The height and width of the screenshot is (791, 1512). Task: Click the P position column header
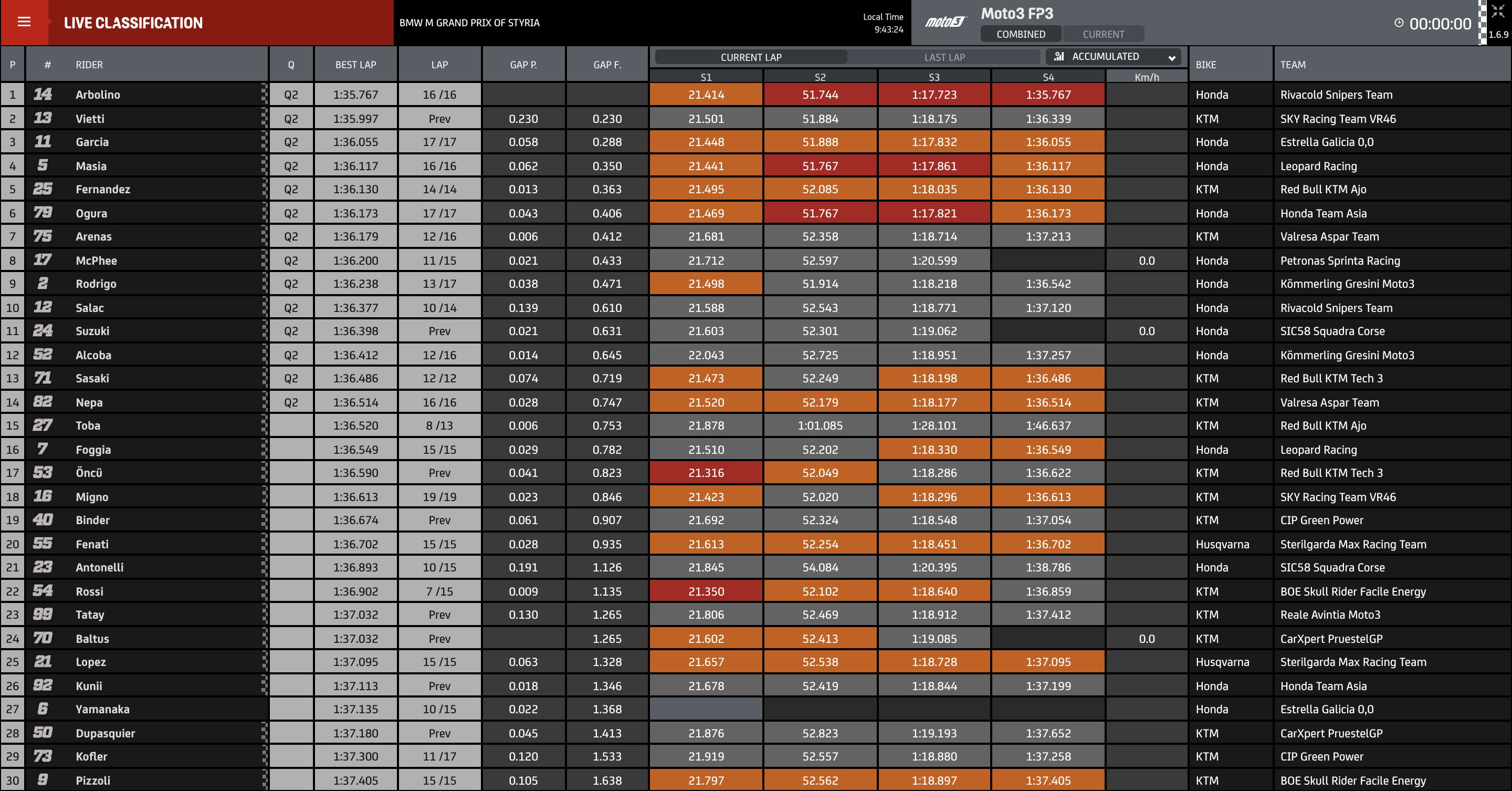point(12,65)
